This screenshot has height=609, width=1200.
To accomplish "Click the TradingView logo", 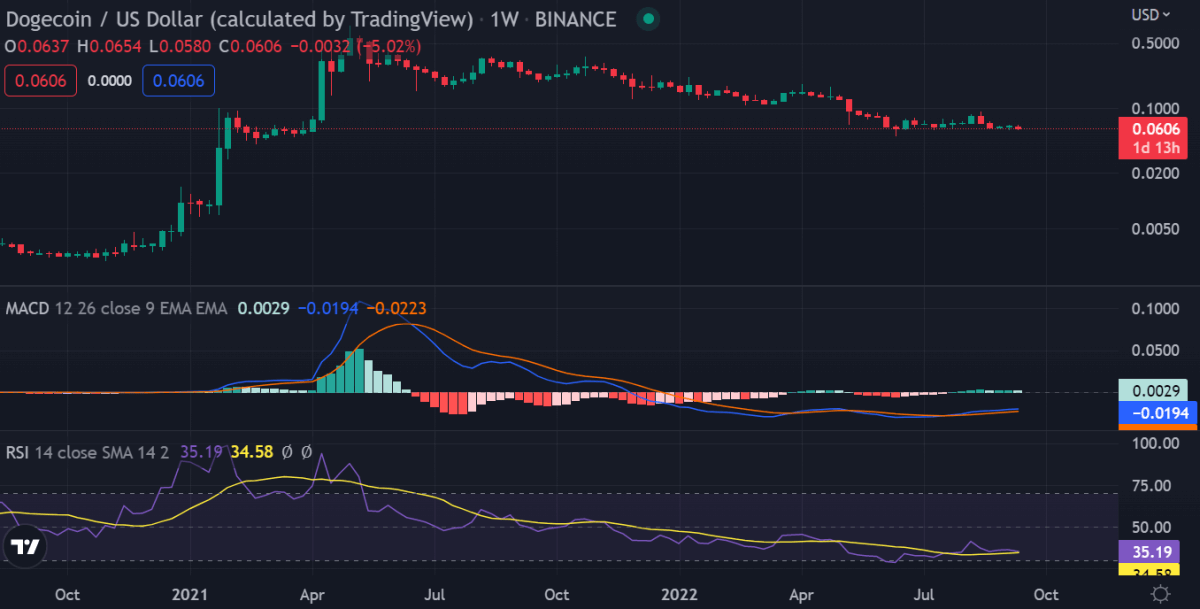I will click(x=24, y=546).
